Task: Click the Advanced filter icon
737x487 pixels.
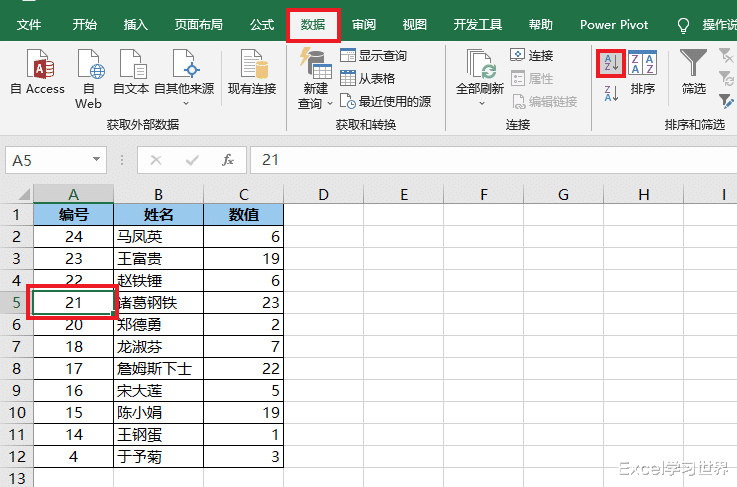Action: tap(726, 101)
